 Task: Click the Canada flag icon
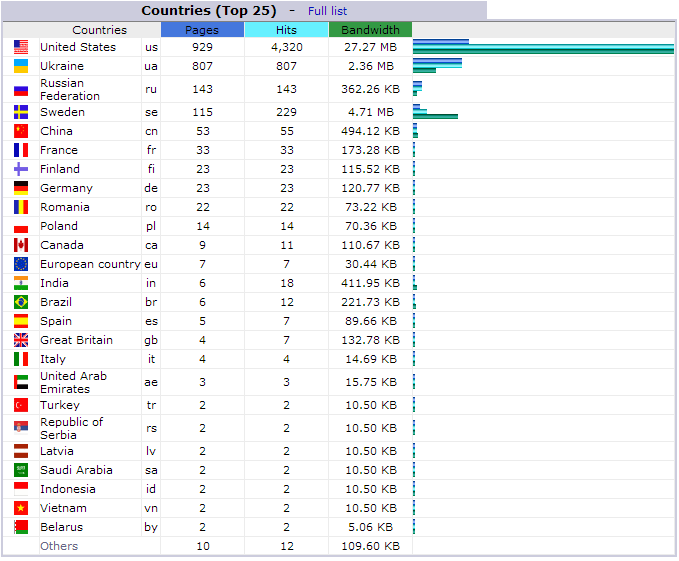click(21, 245)
